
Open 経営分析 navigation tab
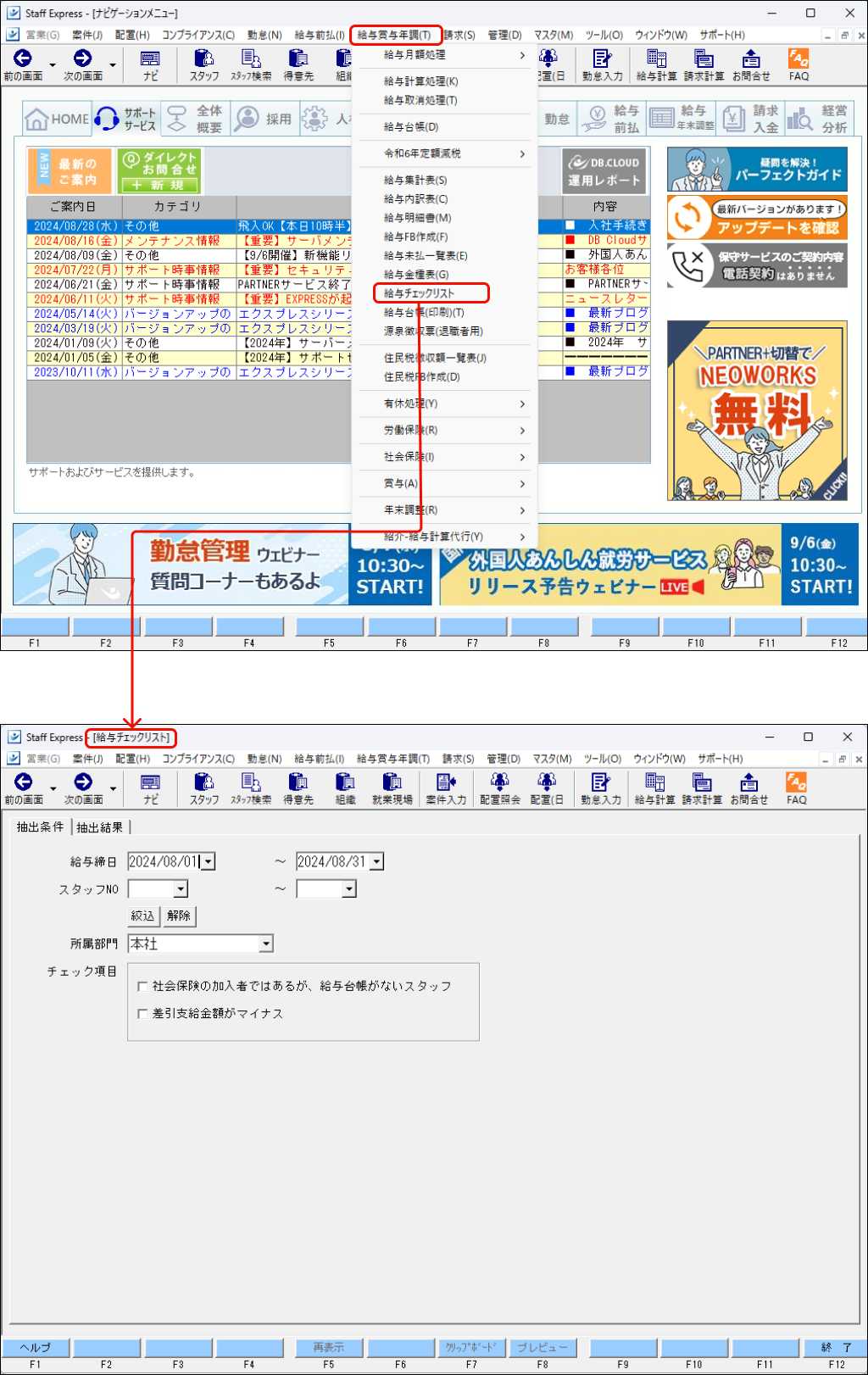[x=818, y=120]
